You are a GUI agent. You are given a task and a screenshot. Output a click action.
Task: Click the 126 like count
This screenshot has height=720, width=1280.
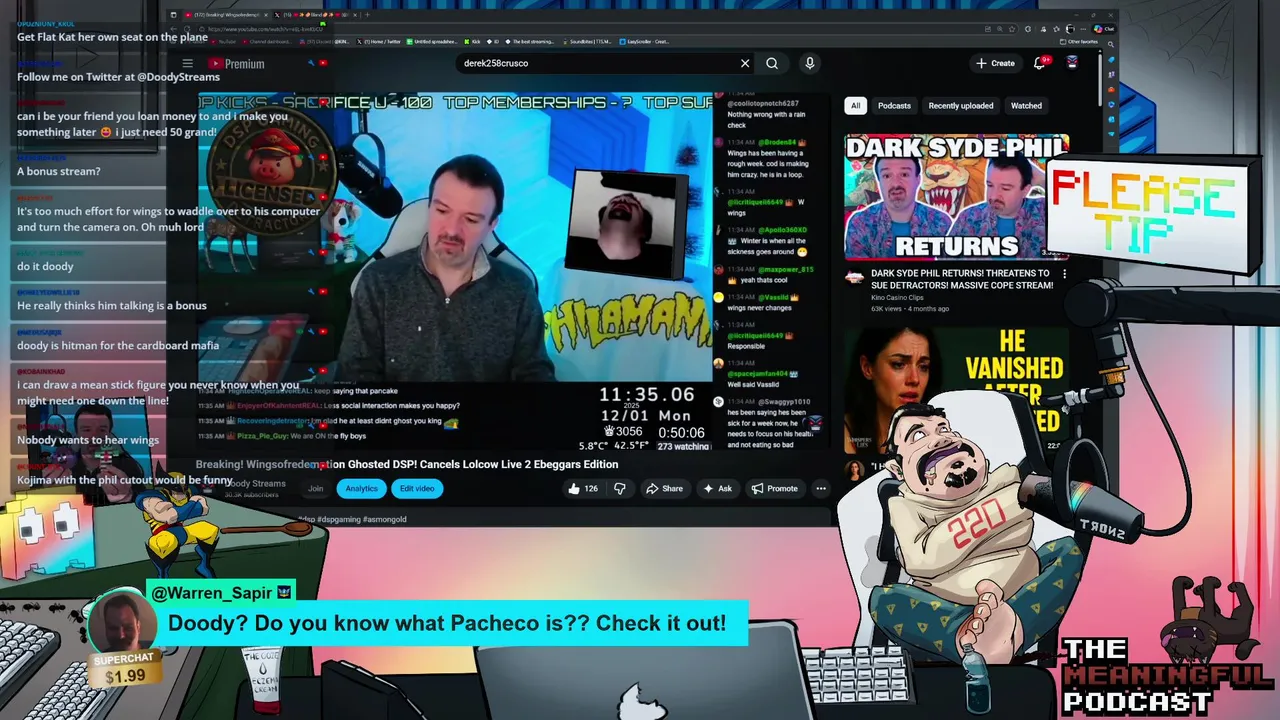coord(591,489)
